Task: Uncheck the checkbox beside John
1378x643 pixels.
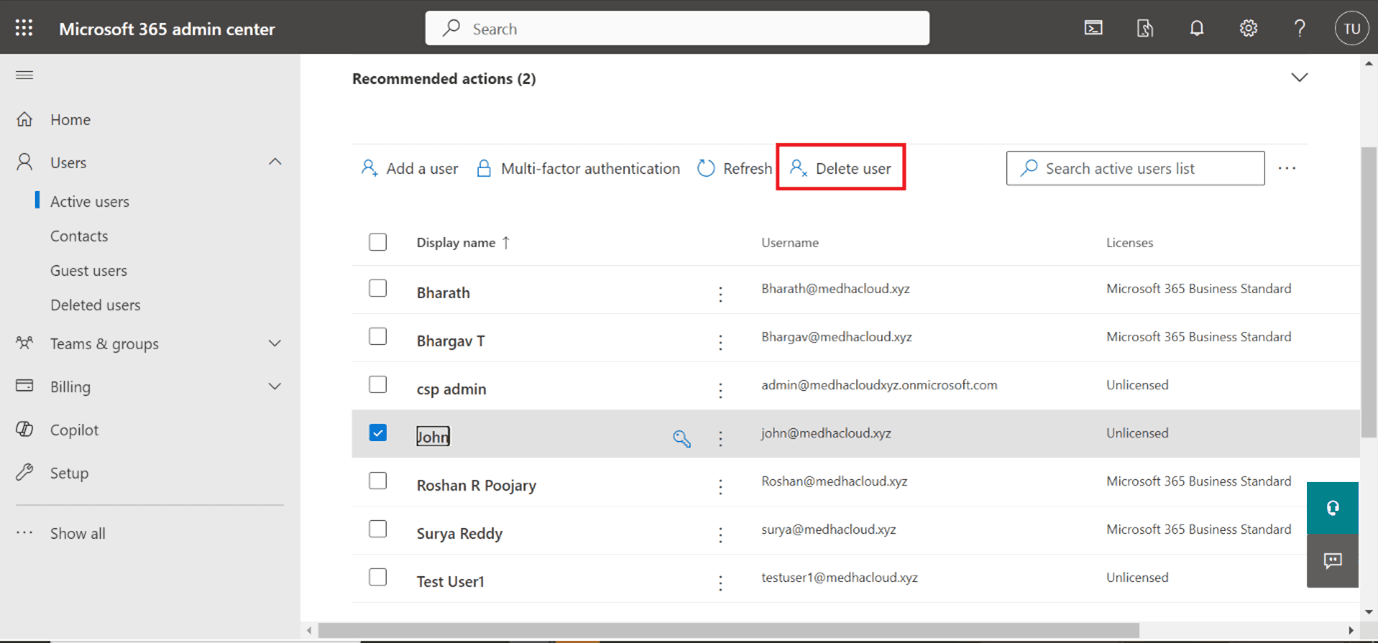Action: pyautogui.click(x=378, y=433)
